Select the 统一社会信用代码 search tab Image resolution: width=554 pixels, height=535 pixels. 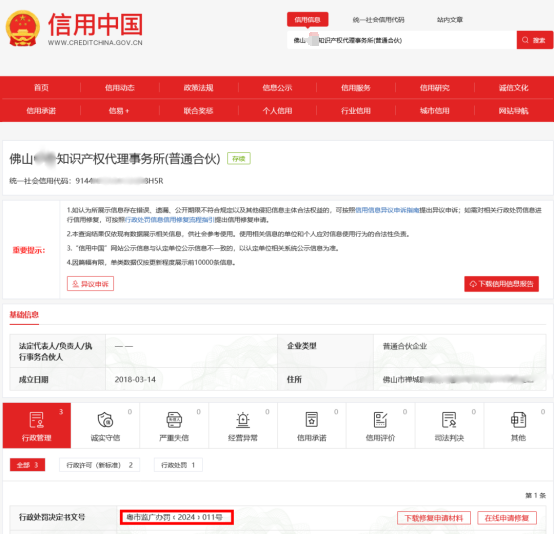378,20
